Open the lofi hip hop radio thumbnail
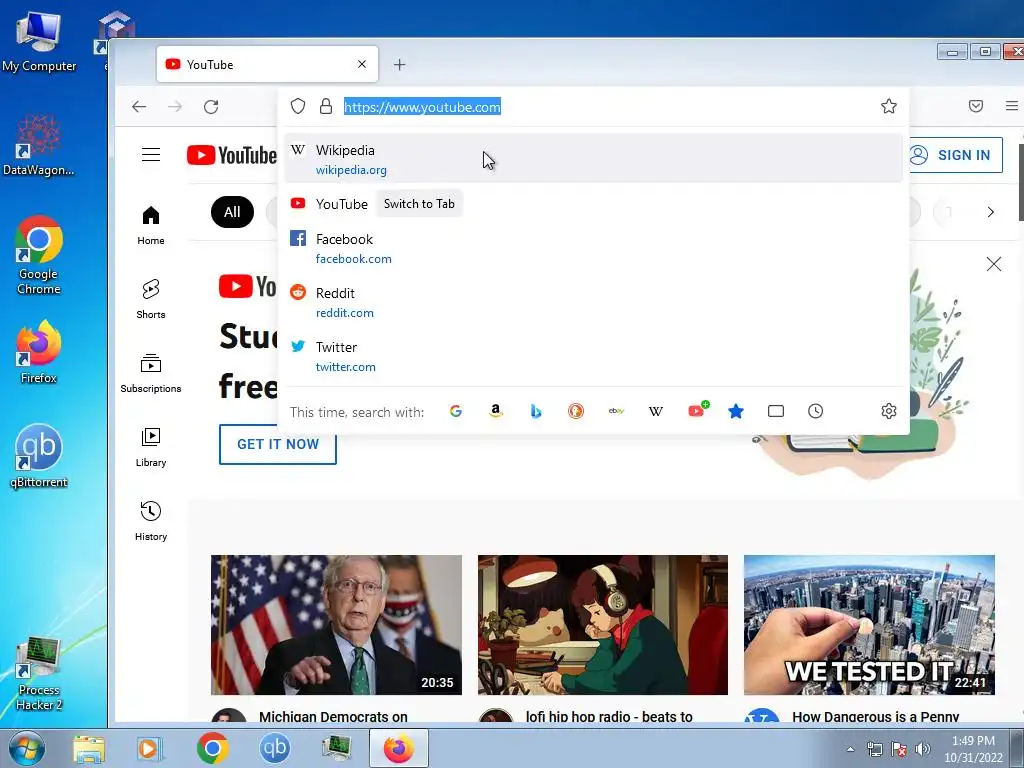Screen dimensions: 1024x768 (x=603, y=625)
